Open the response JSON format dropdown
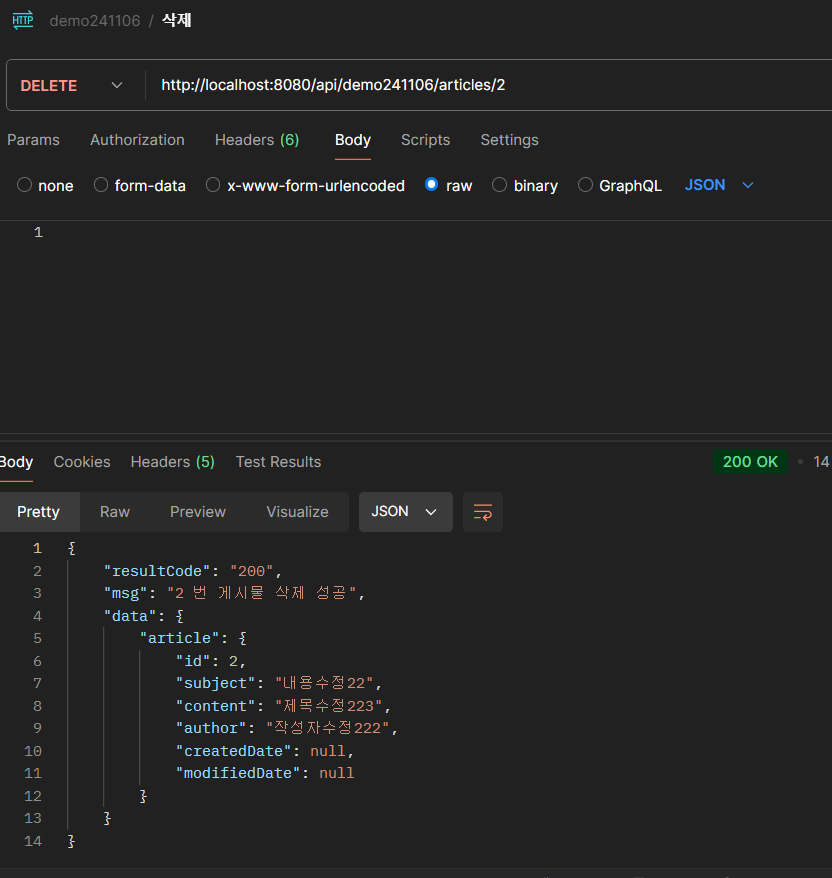 pos(405,512)
